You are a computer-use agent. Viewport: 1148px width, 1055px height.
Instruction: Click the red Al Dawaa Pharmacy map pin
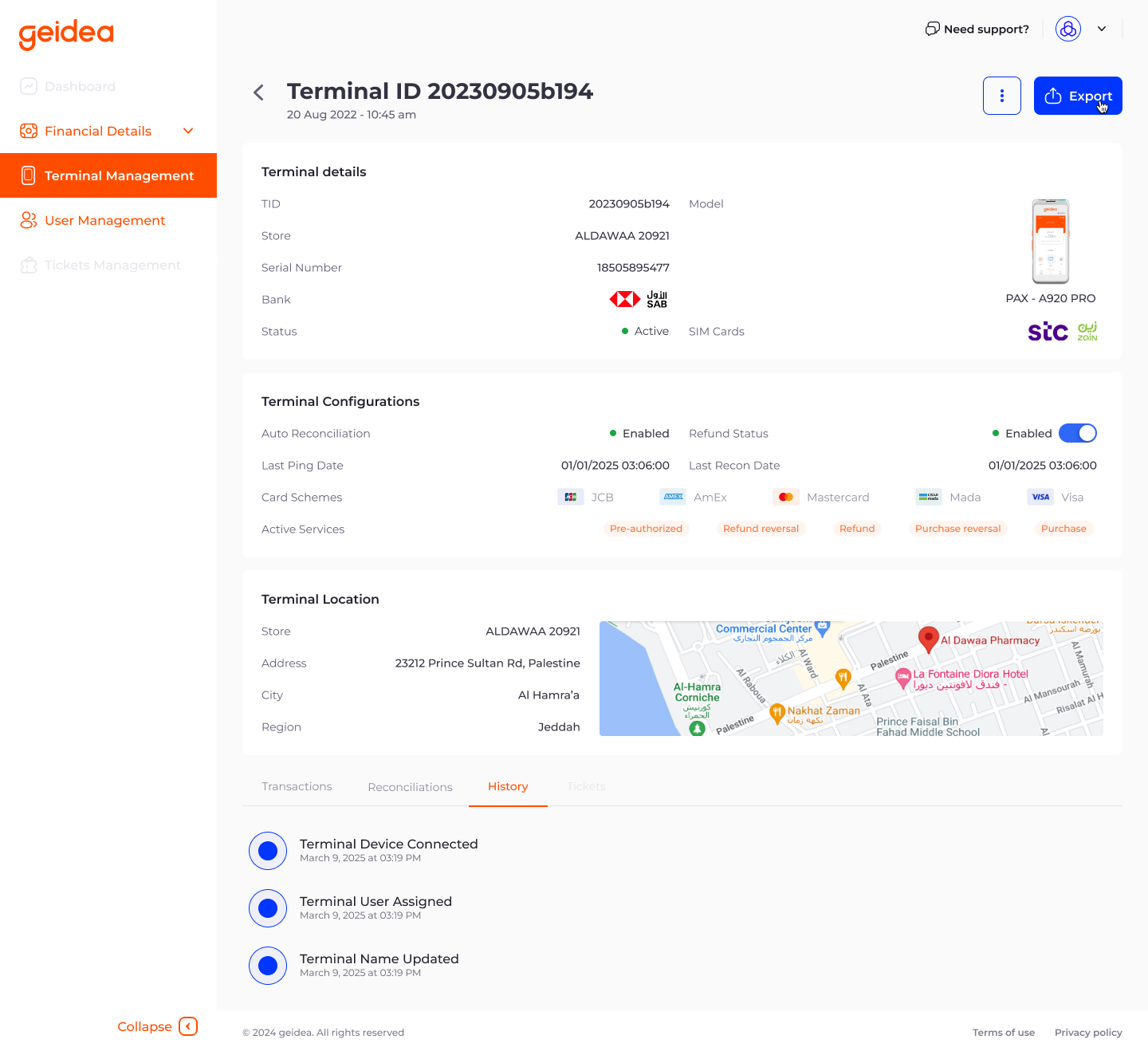click(928, 638)
